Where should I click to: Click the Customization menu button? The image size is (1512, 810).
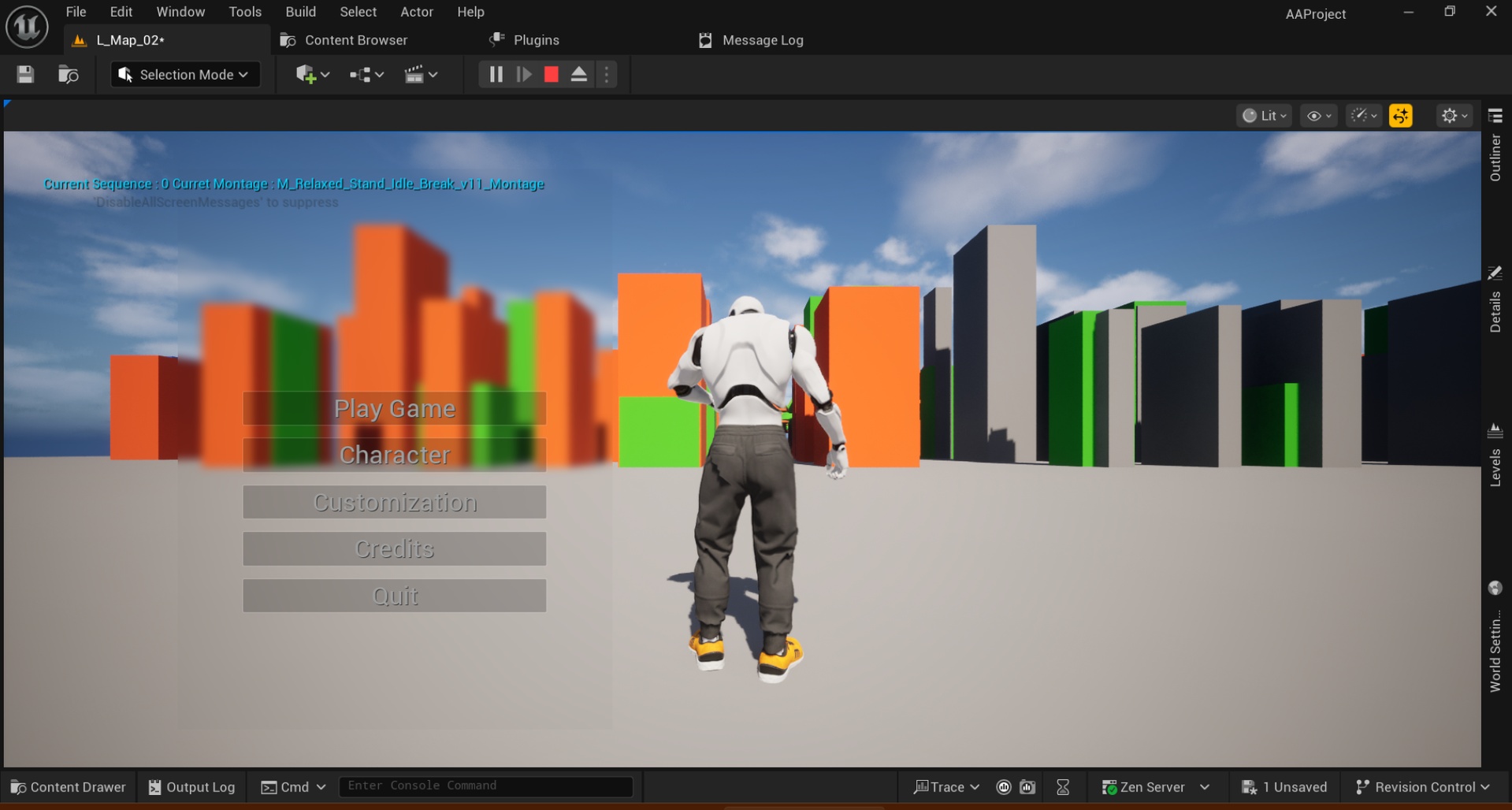point(395,502)
